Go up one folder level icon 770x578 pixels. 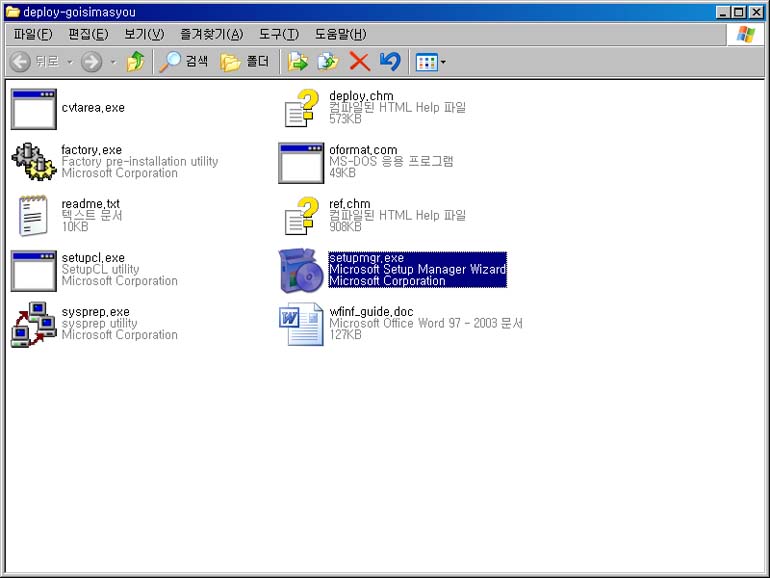[x=136, y=62]
